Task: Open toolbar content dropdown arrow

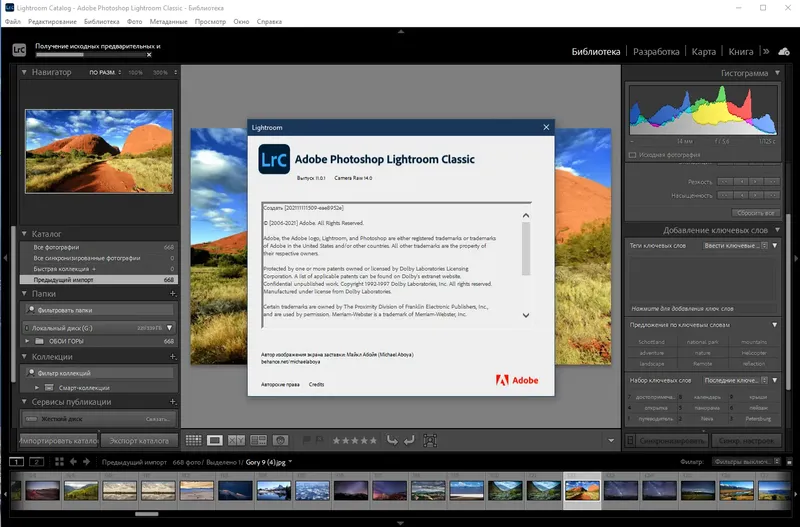Action: tap(611, 440)
